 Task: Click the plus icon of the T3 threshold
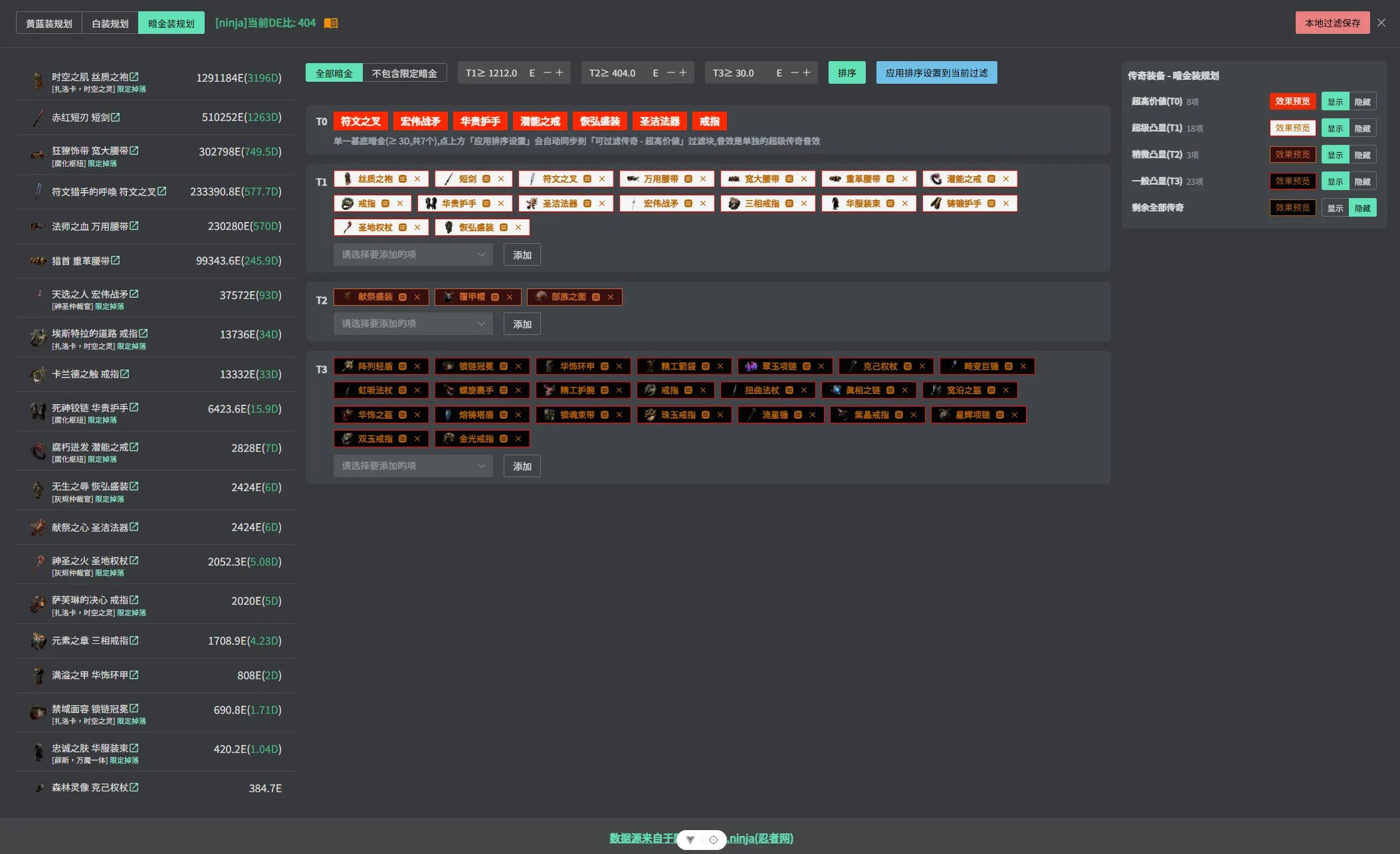click(807, 72)
